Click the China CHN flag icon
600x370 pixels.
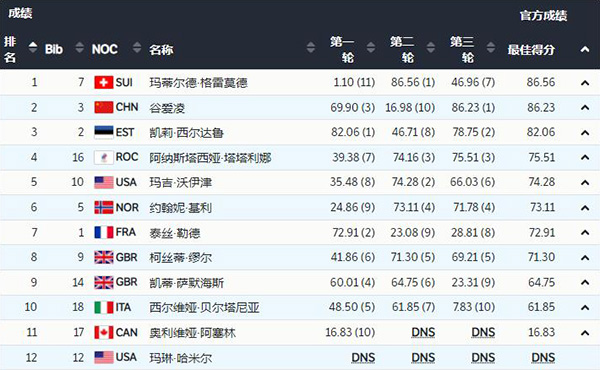[x=104, y=107]
